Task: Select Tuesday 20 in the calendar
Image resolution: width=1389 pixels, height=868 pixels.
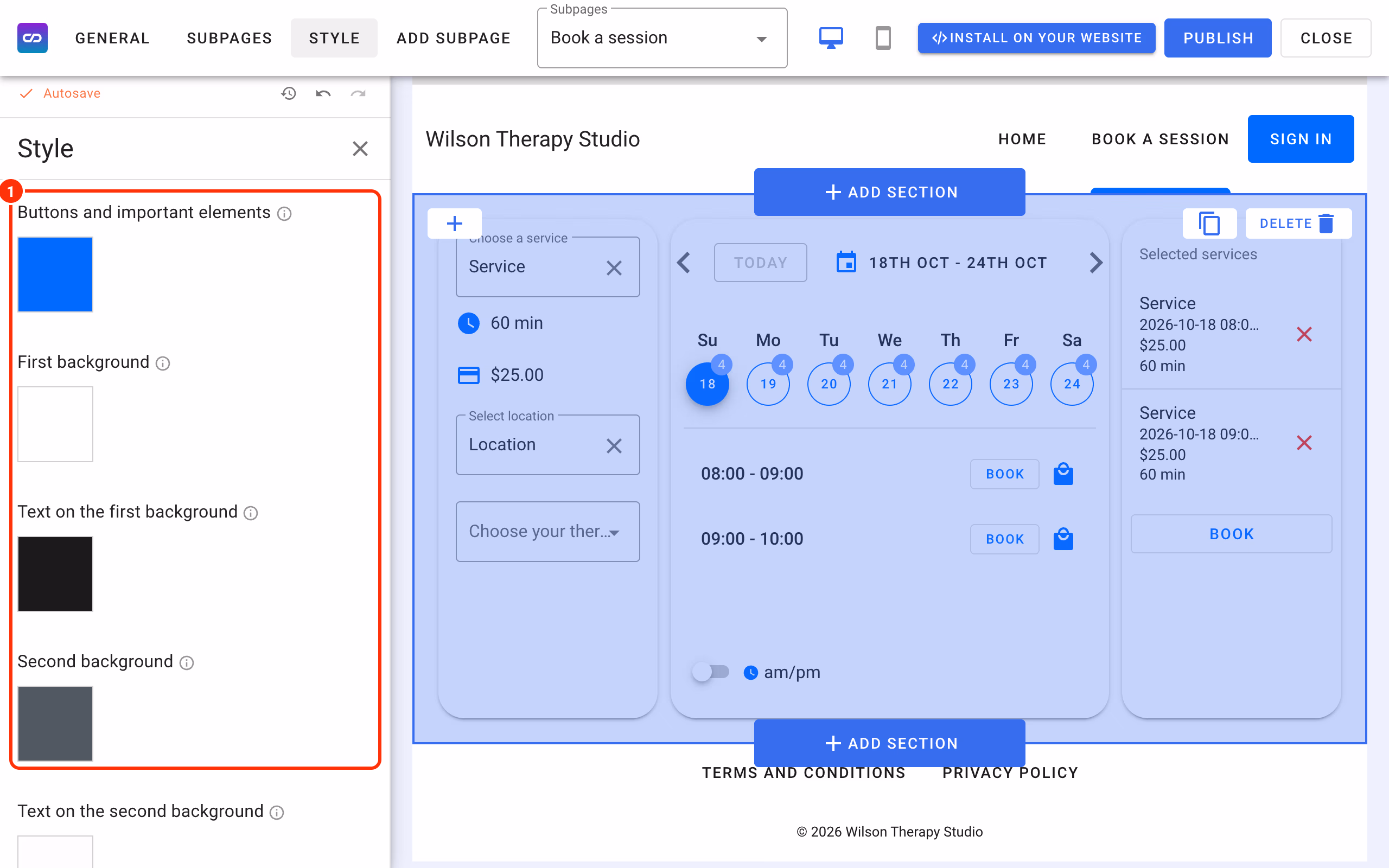Action: point(829,384)
